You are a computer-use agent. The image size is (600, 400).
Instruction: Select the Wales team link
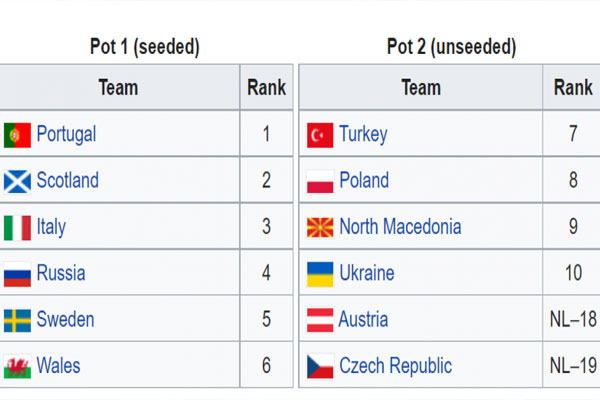pyautogui.click(x=59, y=366)
